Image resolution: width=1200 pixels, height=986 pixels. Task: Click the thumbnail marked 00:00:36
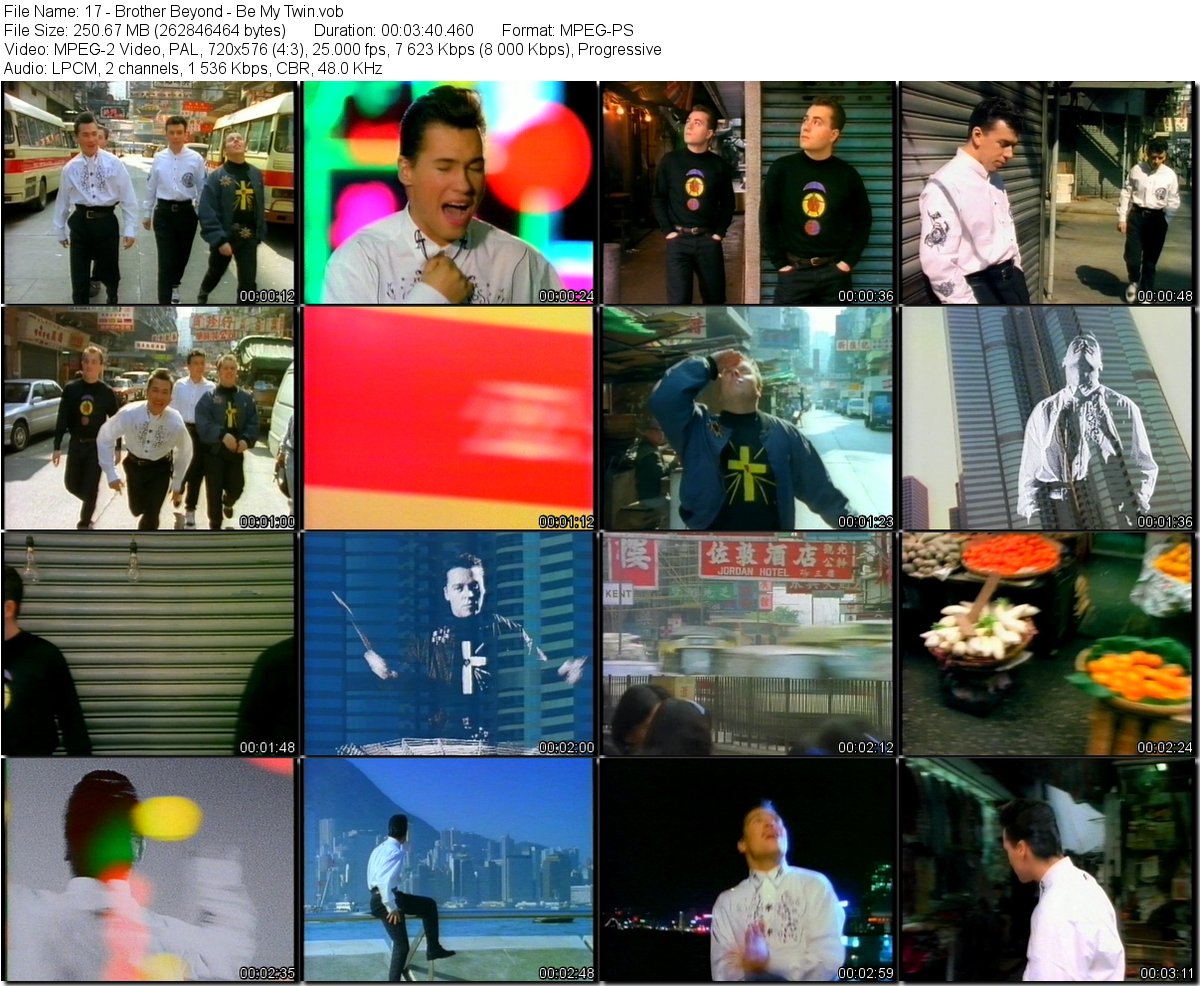pyautogui.click(x=748, y=193)
